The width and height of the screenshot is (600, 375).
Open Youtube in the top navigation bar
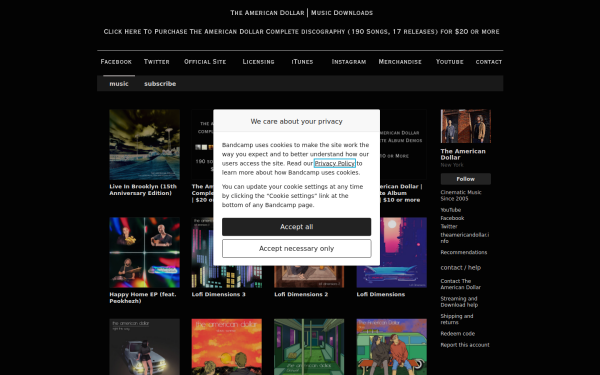click(x=450, y=62)
